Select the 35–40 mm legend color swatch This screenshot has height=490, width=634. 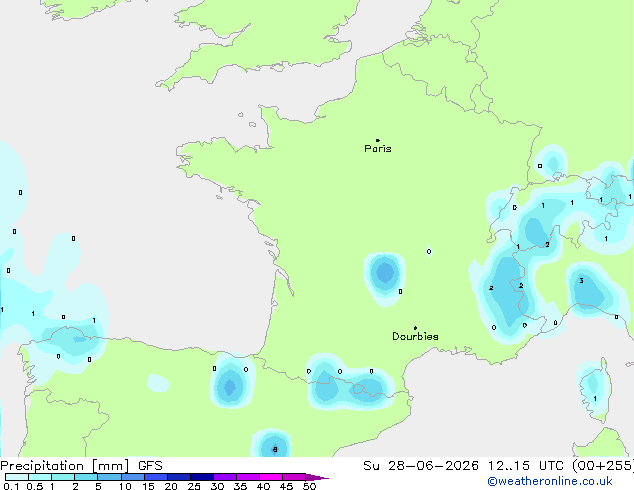click(248, 477)
